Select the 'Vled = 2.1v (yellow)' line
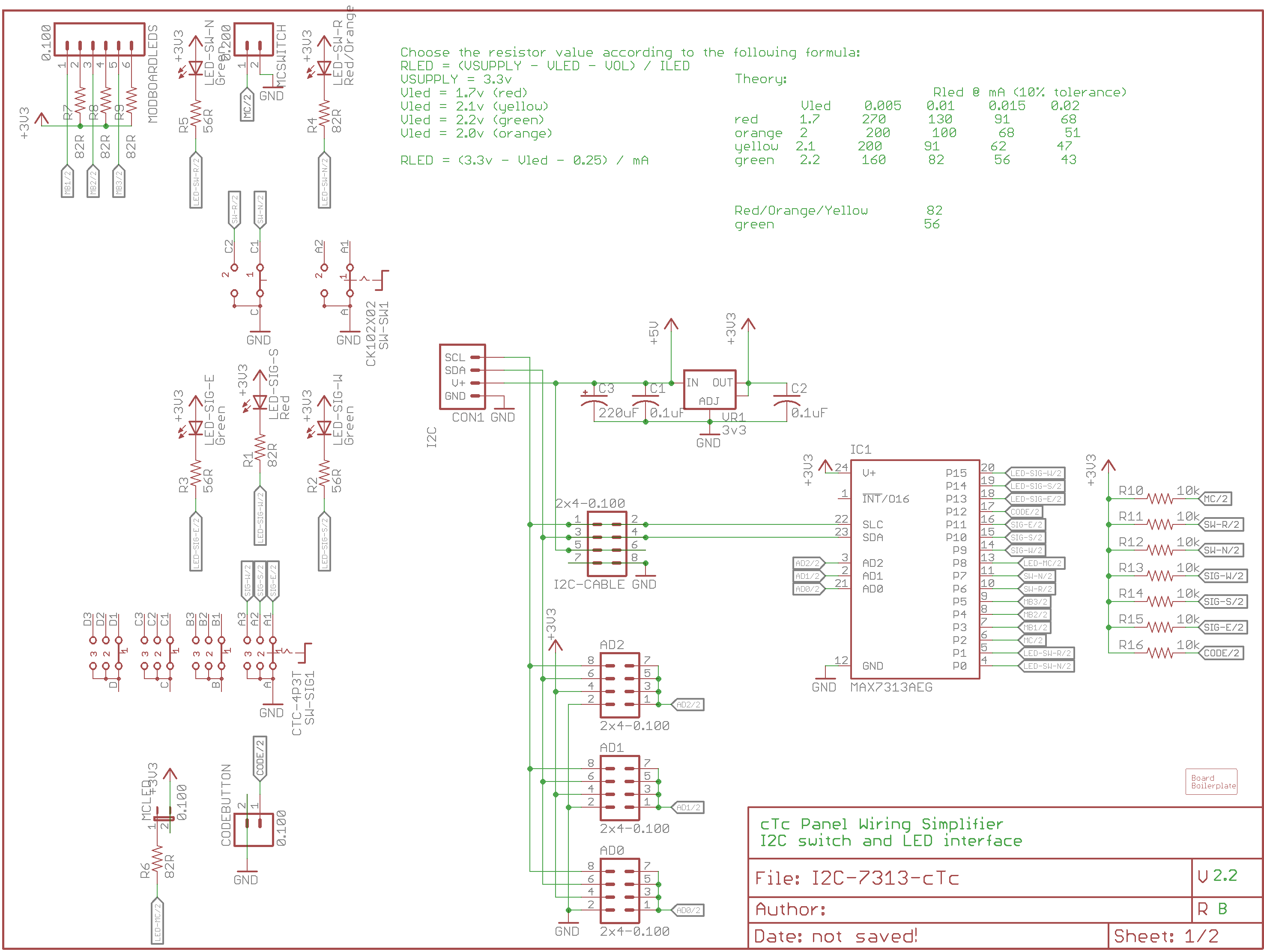The height and width of the screenshot is (952, 1264). [474, 106]
